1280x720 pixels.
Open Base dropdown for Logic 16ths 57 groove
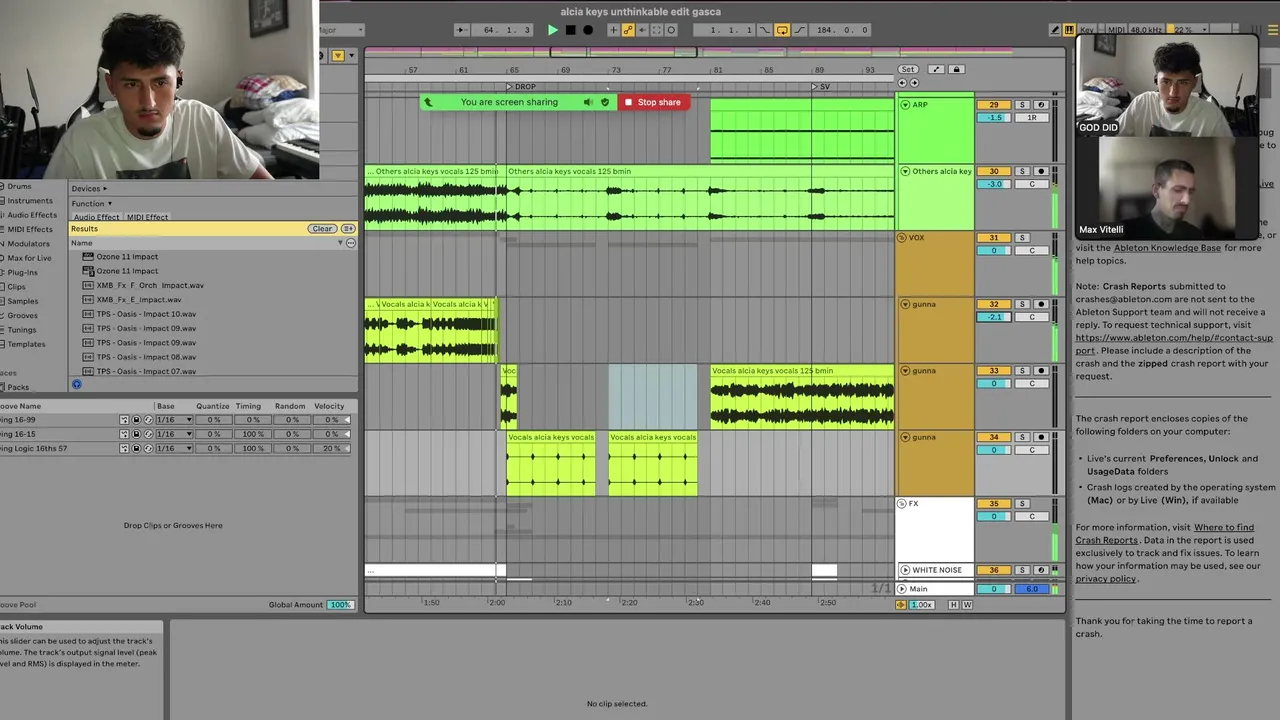coord(173,449)
